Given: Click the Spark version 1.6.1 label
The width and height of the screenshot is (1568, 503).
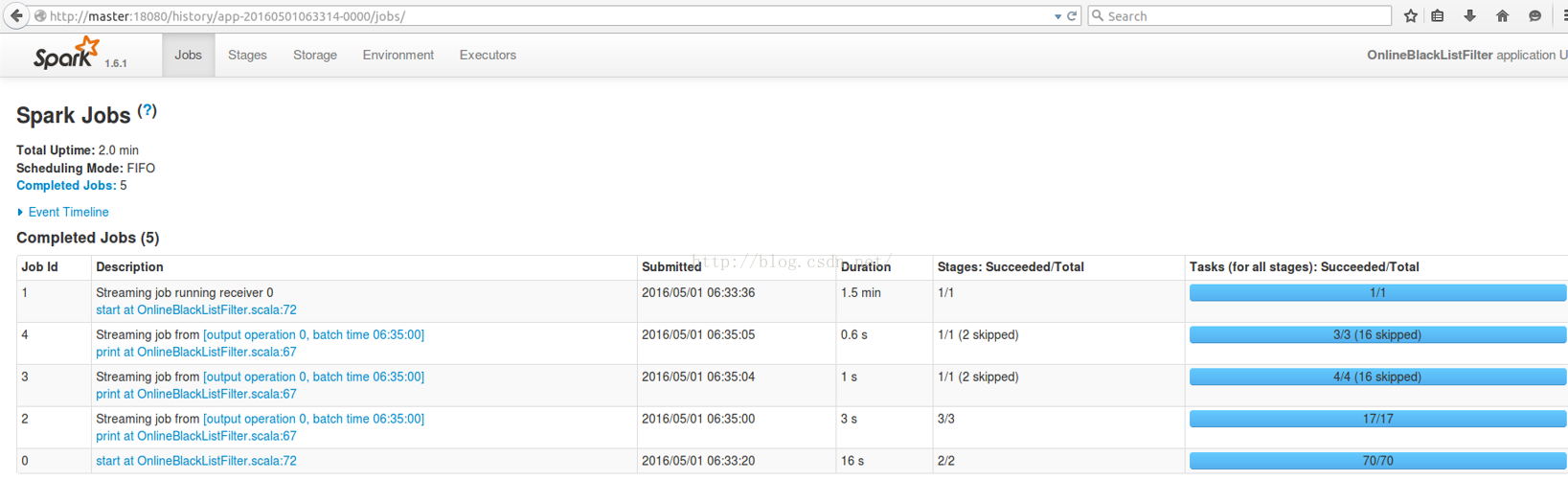Looking at the screenshot, I should coord(116,63).
